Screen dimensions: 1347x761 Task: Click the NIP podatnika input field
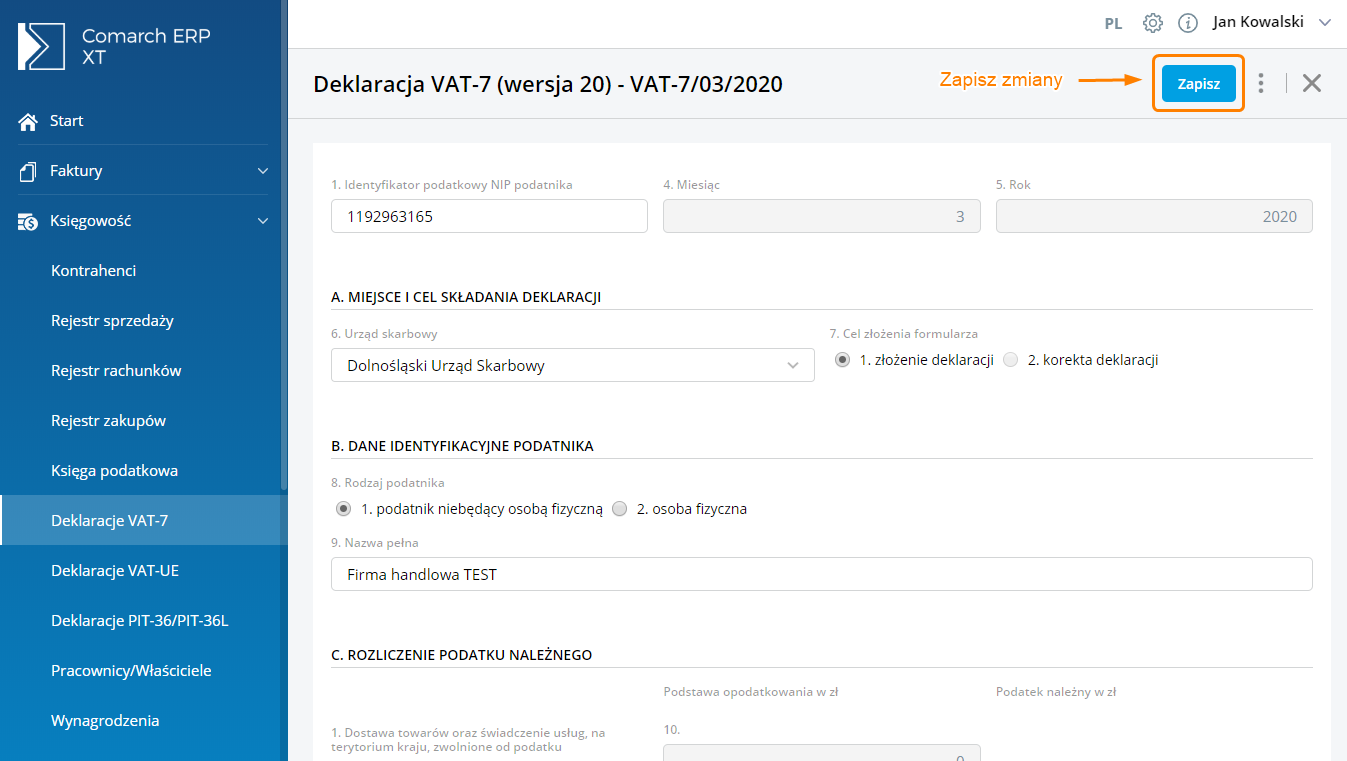coord(489,216)
